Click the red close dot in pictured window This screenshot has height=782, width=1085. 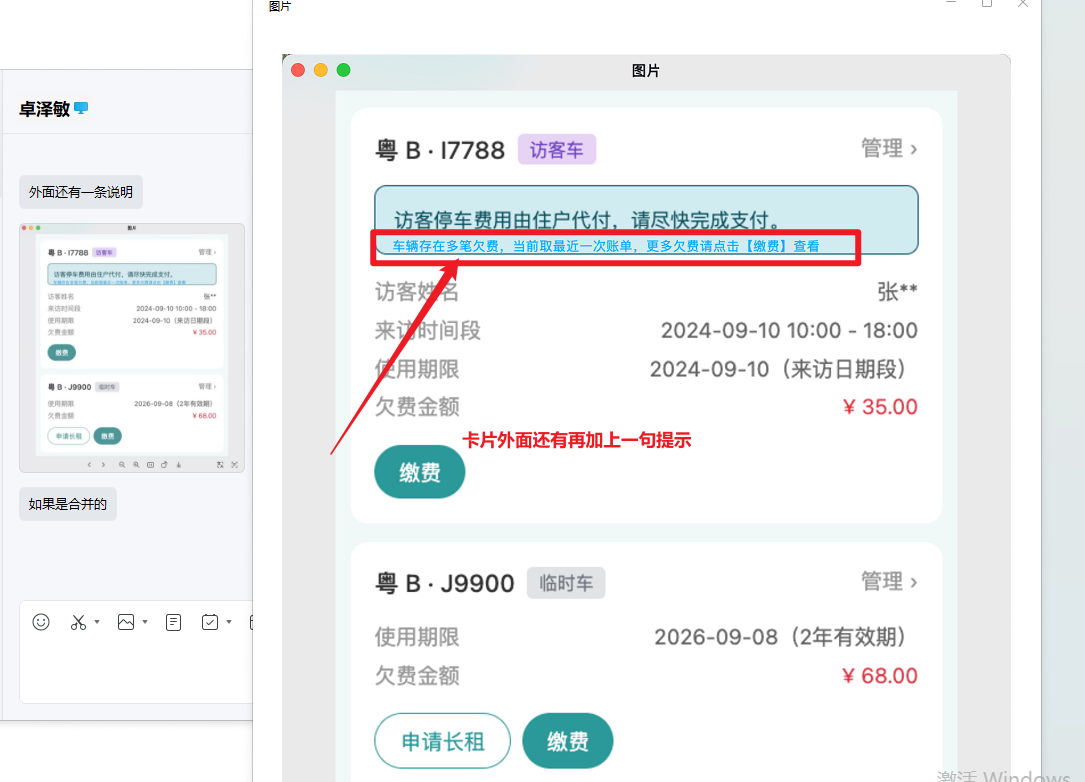[x=298, y=70]
